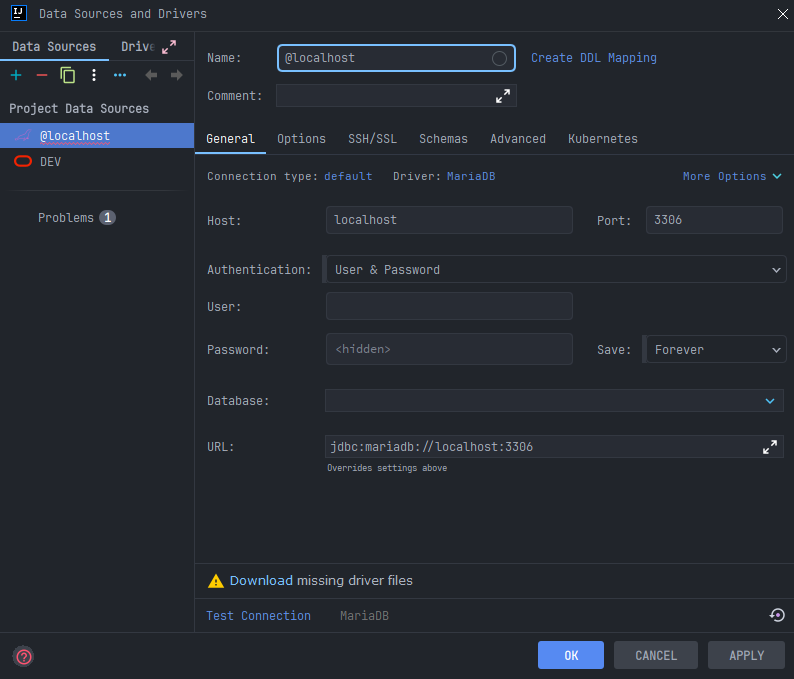The height and width of the screenshot is (679, 794).
Task: Open the SSH/SSL tab
Action: click(372, 139)
